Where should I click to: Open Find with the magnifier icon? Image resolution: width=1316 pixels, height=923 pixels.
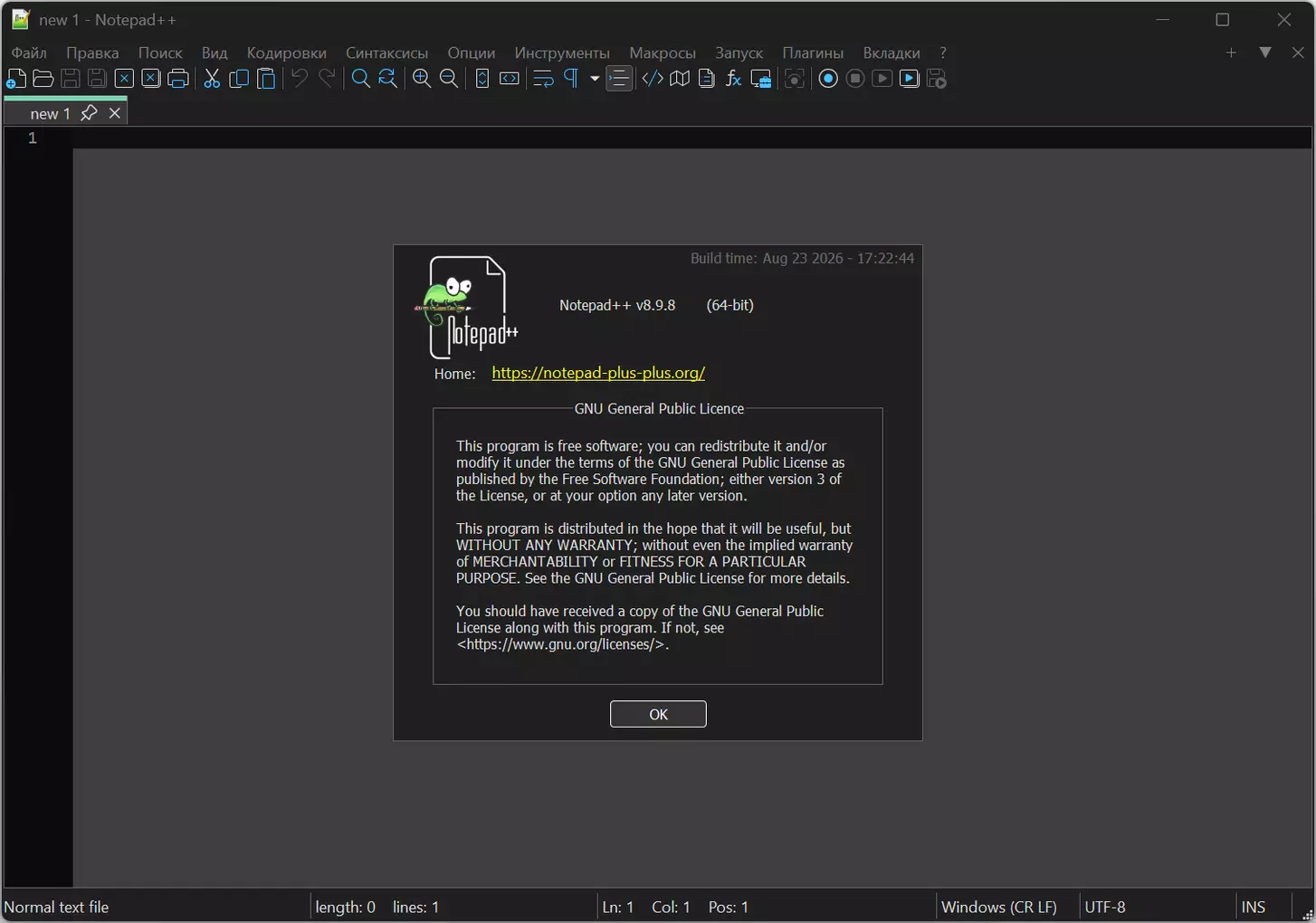pyautogui.click(x=360, y=79)
